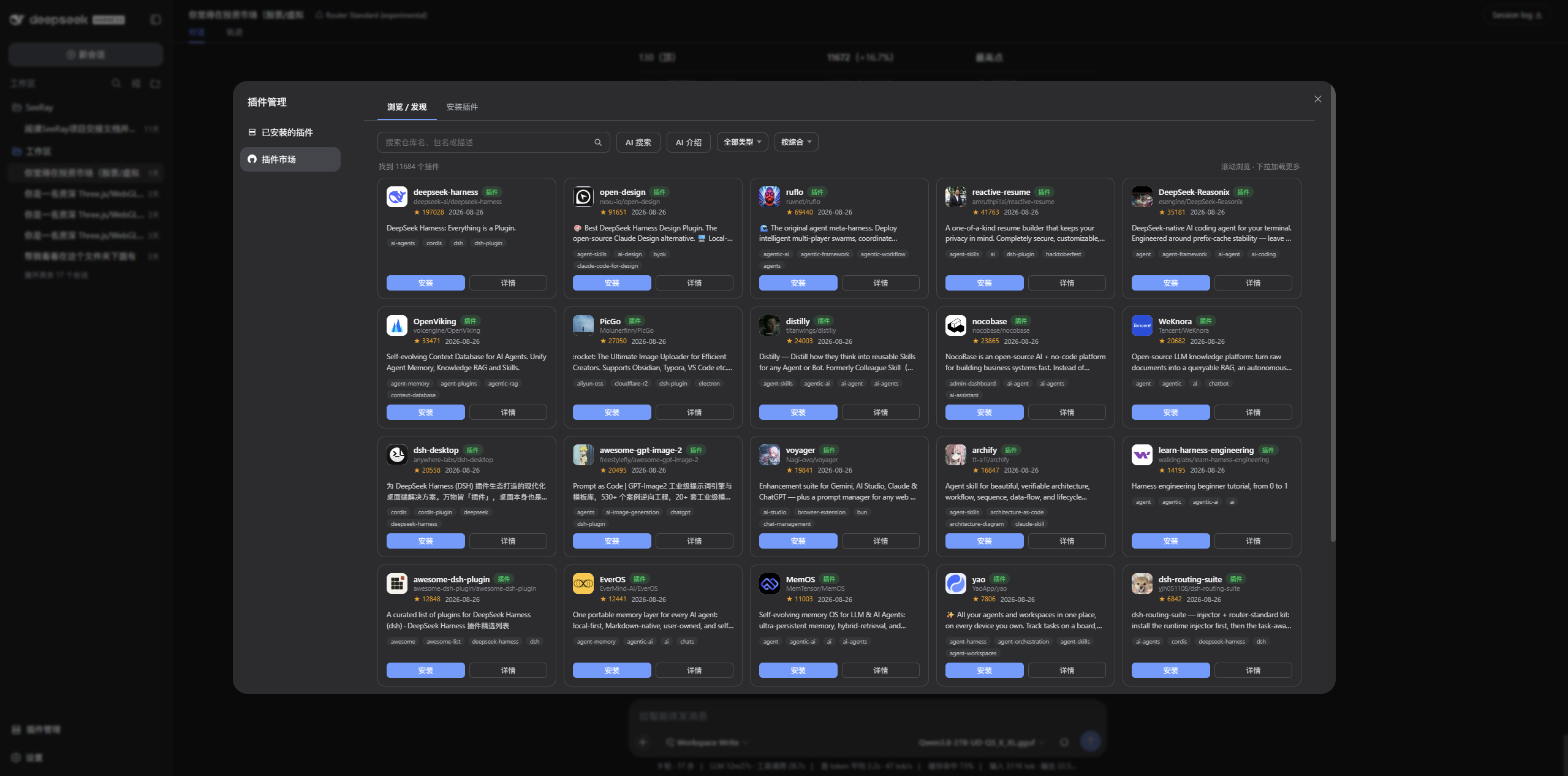This screenshot has width=1568, height=776.
Task: Click the AI 搜索 button
Action: click(x=638, y=142)
